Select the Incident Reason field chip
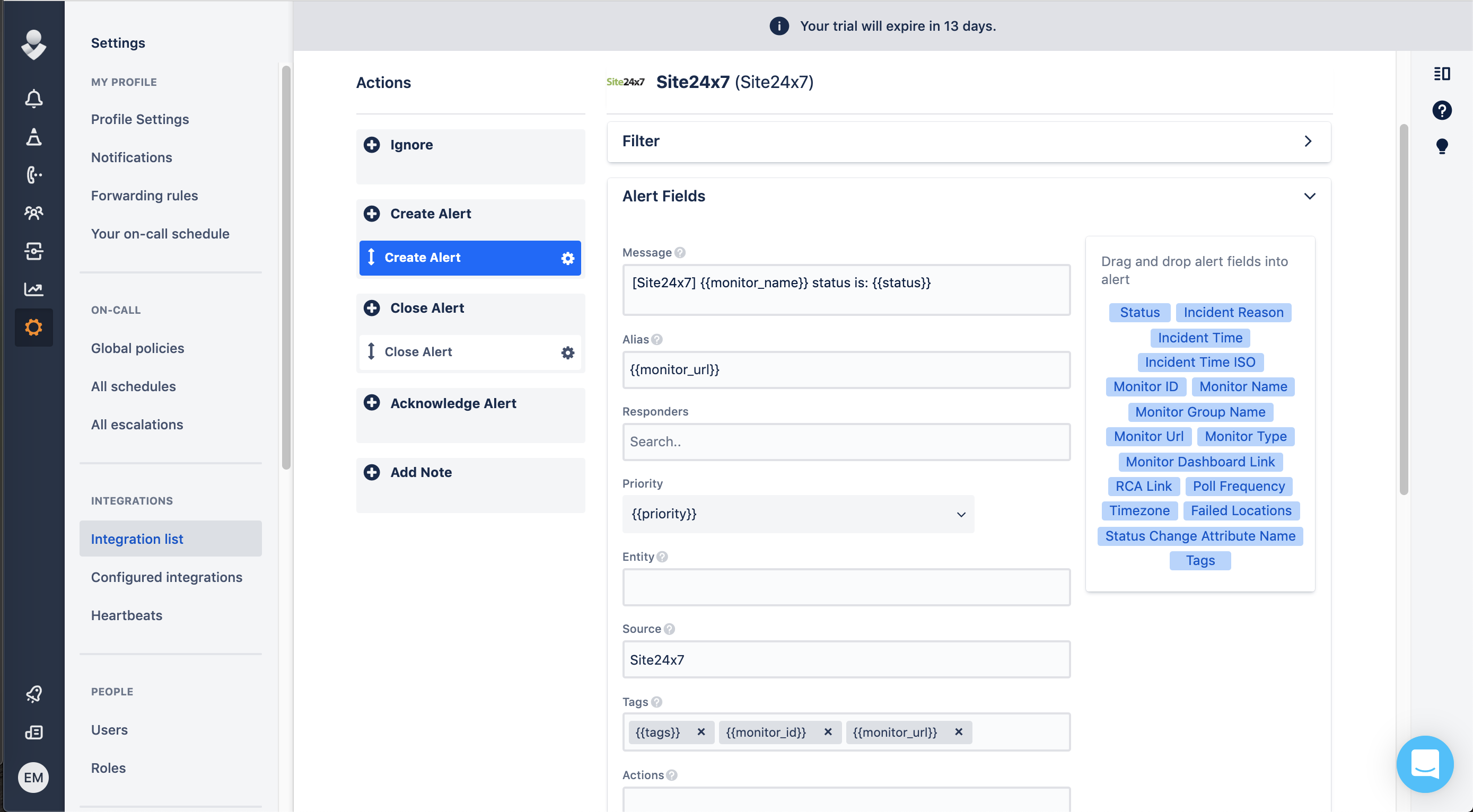 tap(1233, 313)
